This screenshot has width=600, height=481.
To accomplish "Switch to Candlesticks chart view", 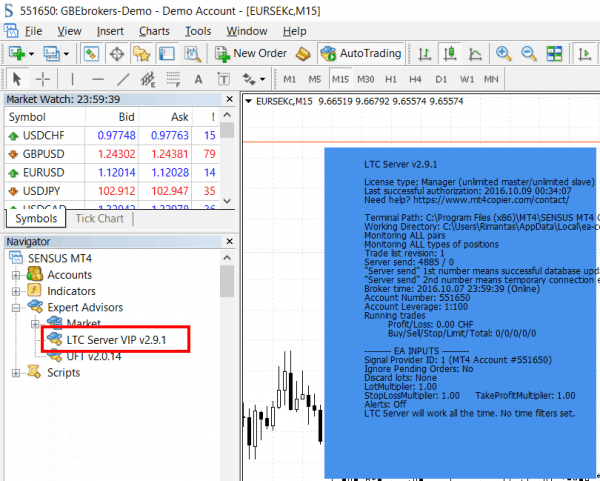I will 450,54.
